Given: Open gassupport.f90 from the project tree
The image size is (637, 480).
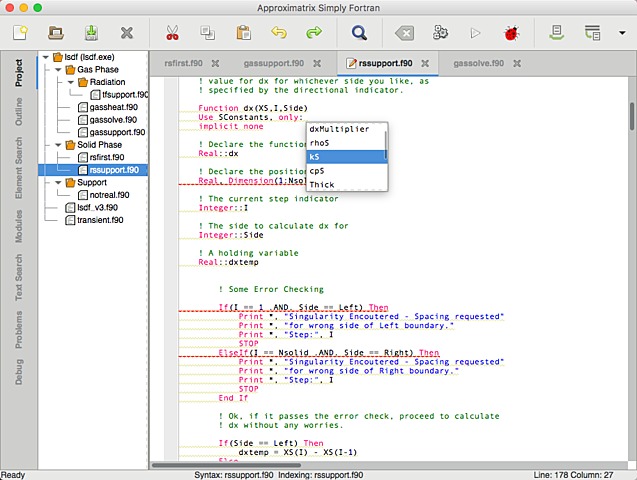Looking at the screenshot, I should [x=111, y=132].
